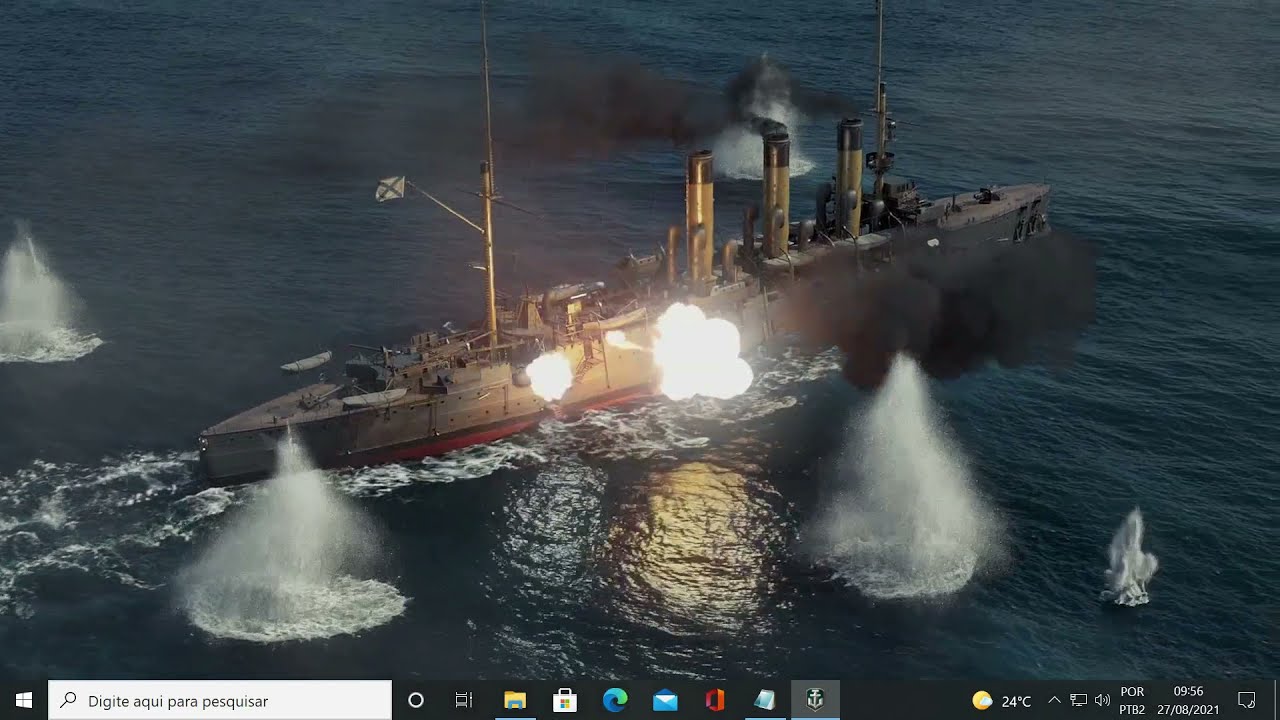Screen dimensions: 1280x720
Task: Launch Microsoft Store from the taskbar
Action: [x=565, y=700]
